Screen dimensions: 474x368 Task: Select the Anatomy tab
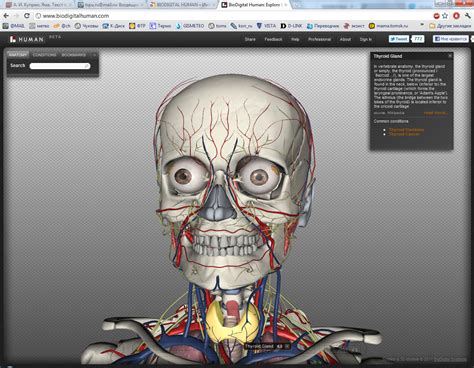tap(18, 55)
